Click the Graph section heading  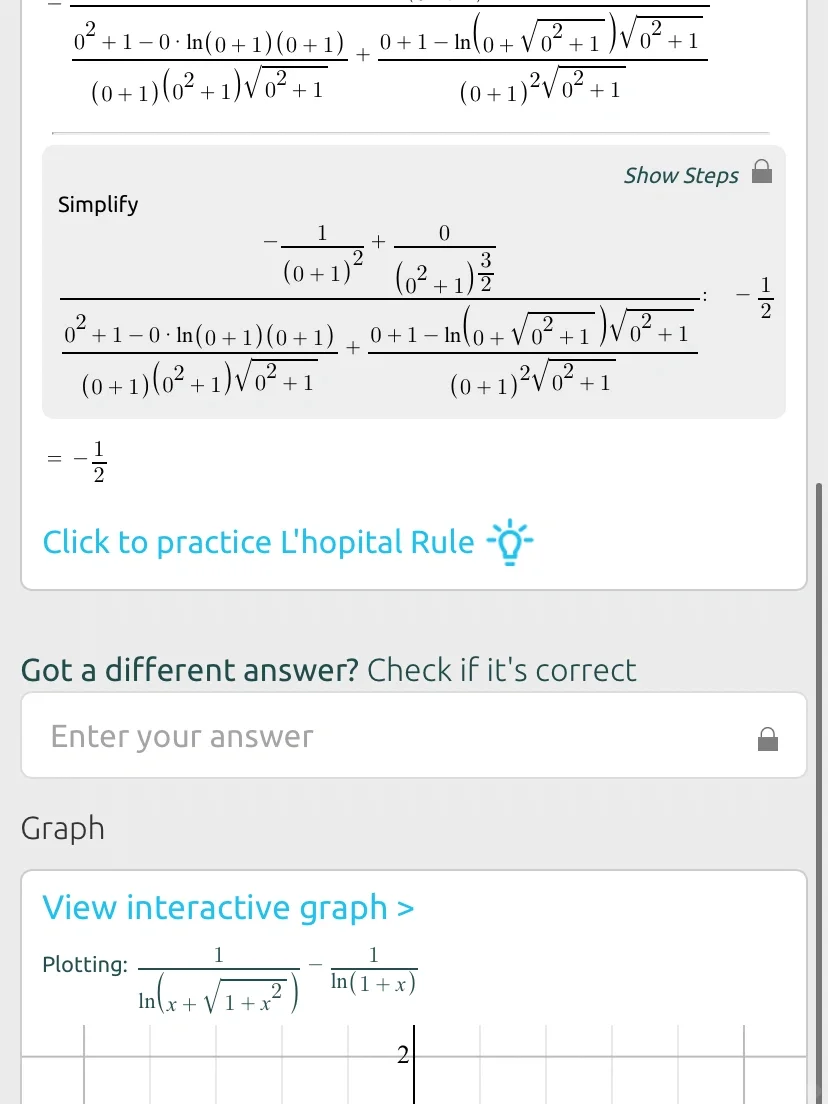(x=63, y=829)
